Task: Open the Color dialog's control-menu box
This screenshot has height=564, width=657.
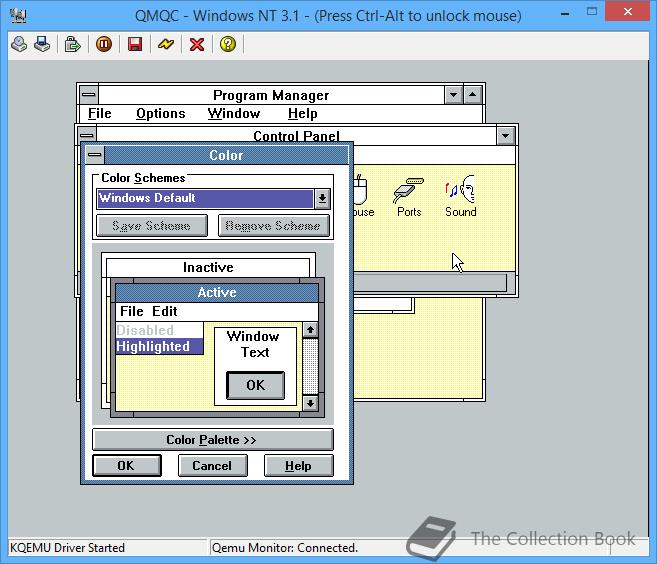Action: pyautogui.click(x=95, y=155)
